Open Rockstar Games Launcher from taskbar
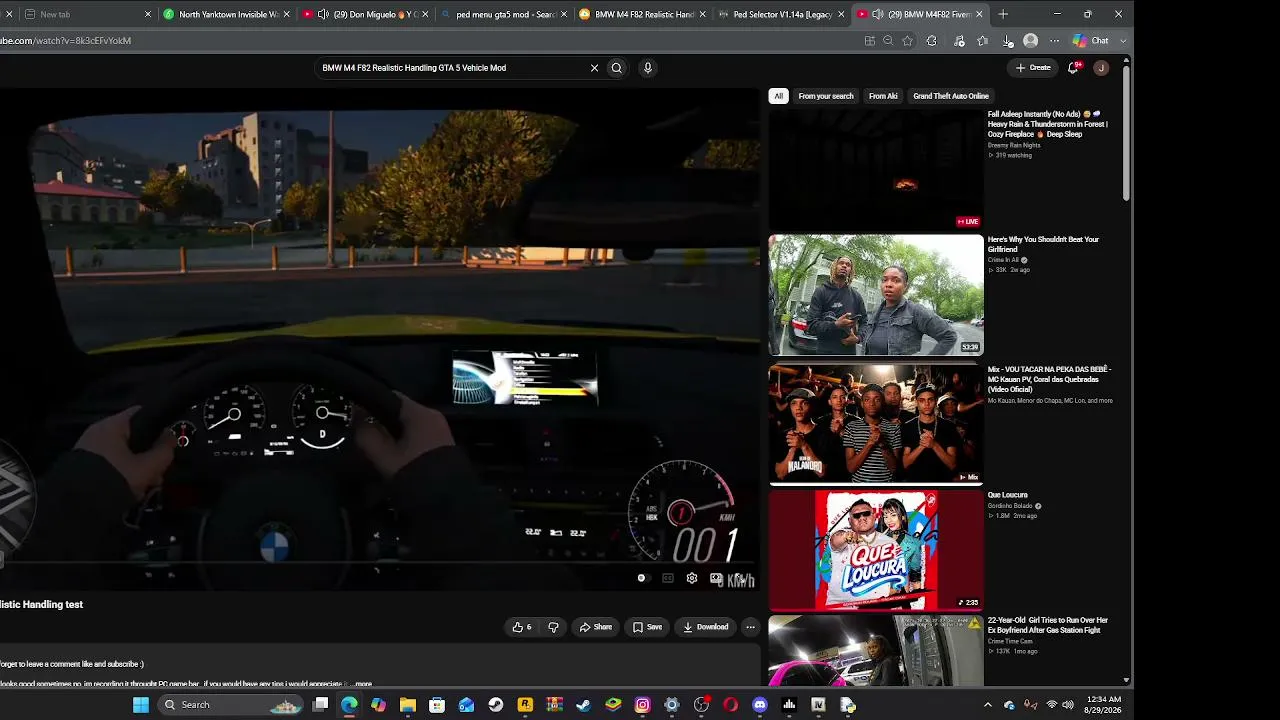1280x720 pixels. (x=525, y=705)
